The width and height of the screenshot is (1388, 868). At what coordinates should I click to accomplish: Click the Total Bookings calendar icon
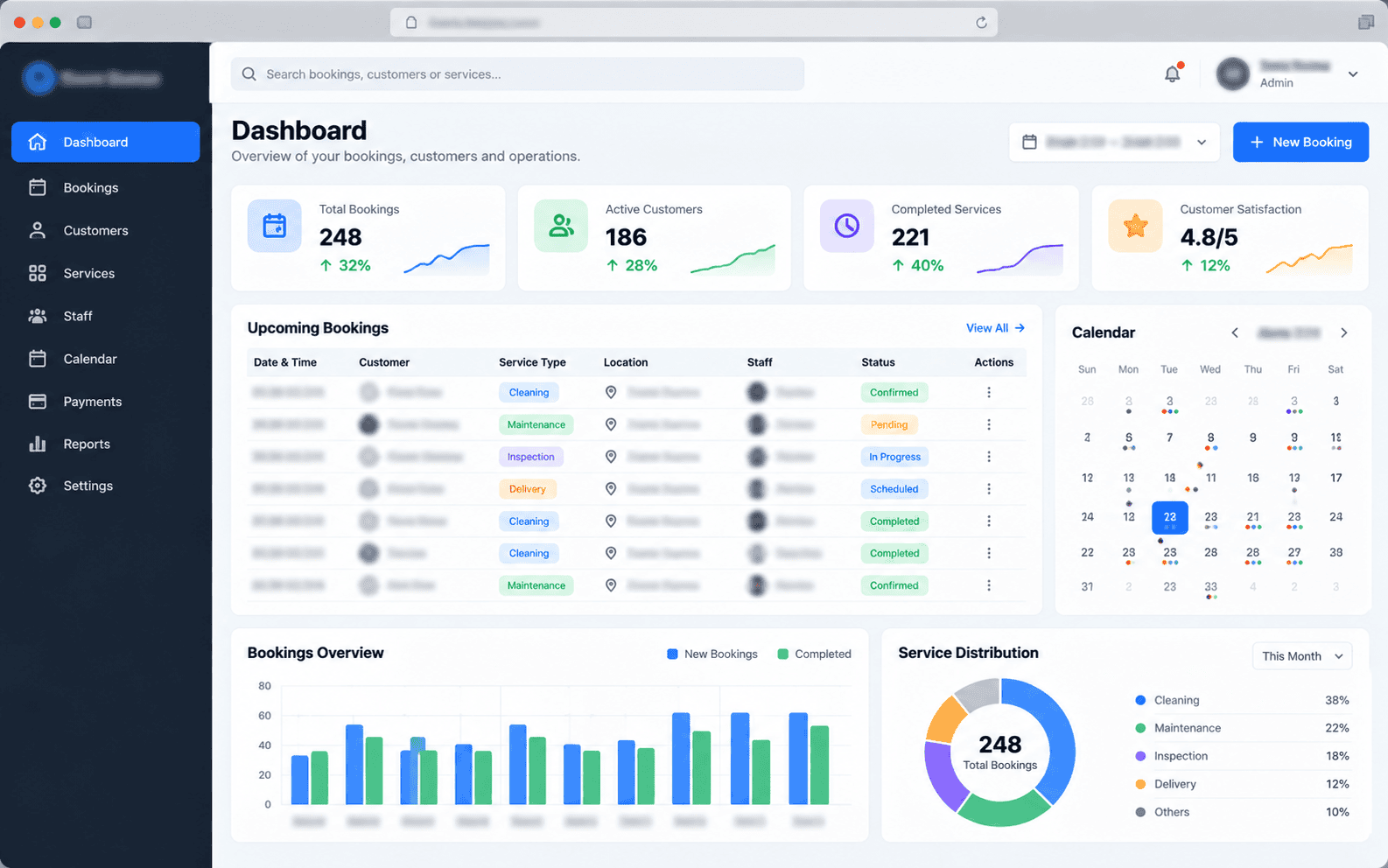point(275,226)
